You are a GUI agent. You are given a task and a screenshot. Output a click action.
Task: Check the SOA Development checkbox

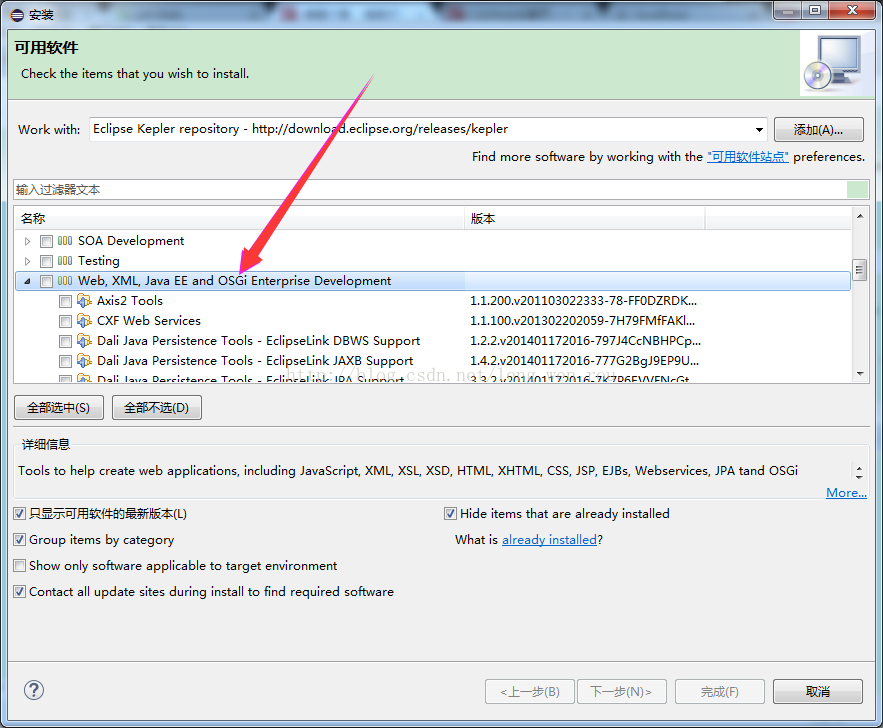[x=46, y=242]
